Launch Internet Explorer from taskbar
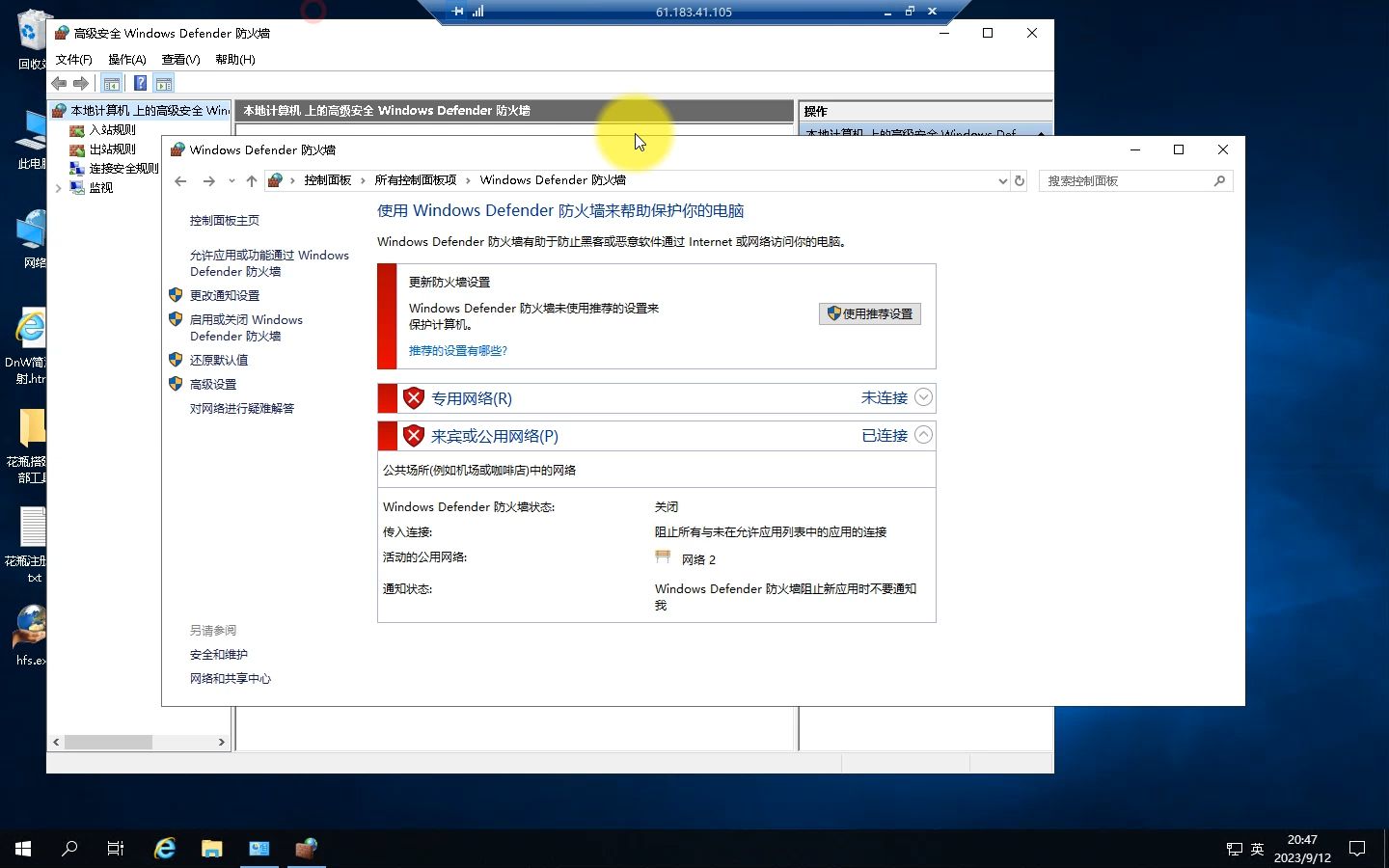Image resolution: width=1389 pixels, height=868 pixels. [x=165, y=849]
